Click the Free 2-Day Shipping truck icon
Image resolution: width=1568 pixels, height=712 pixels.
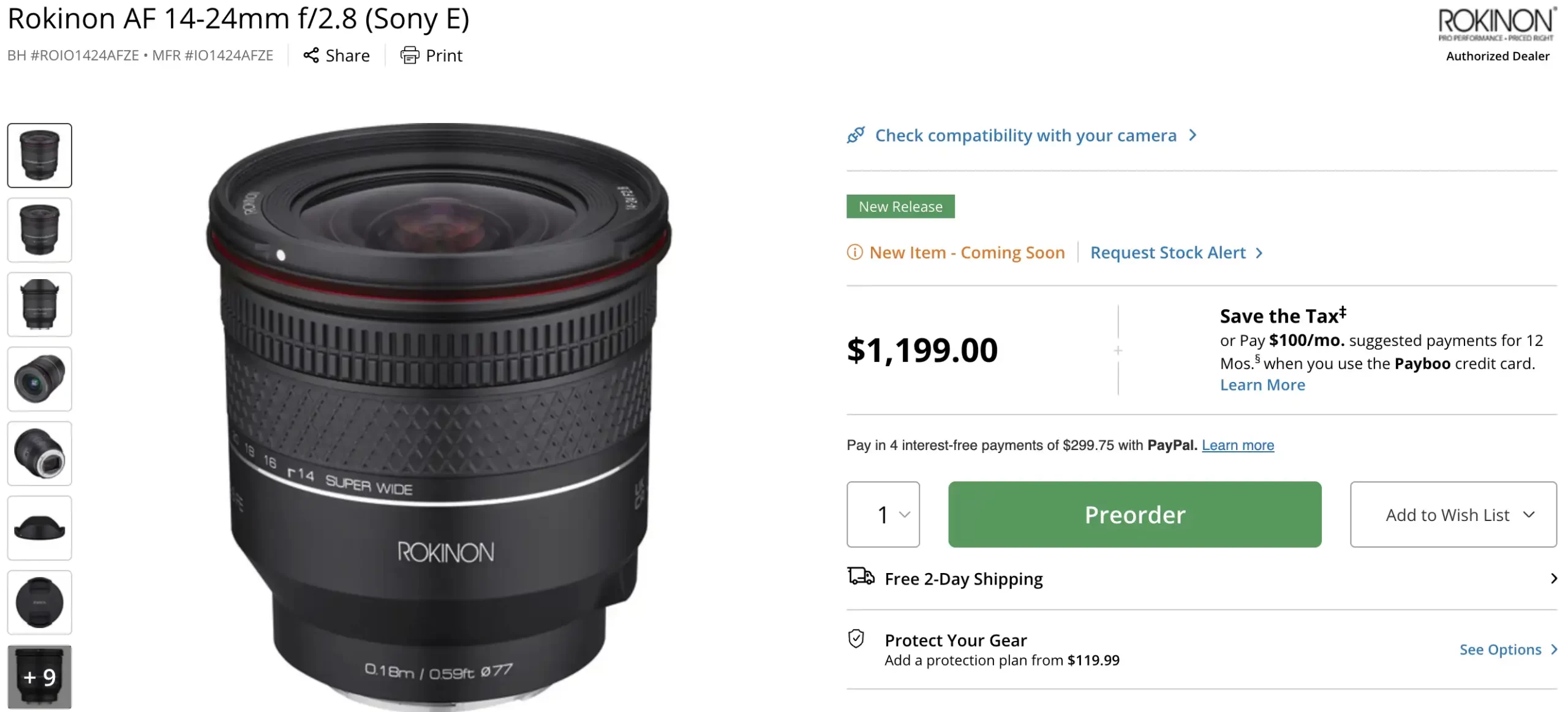click(x=861, y=577)
